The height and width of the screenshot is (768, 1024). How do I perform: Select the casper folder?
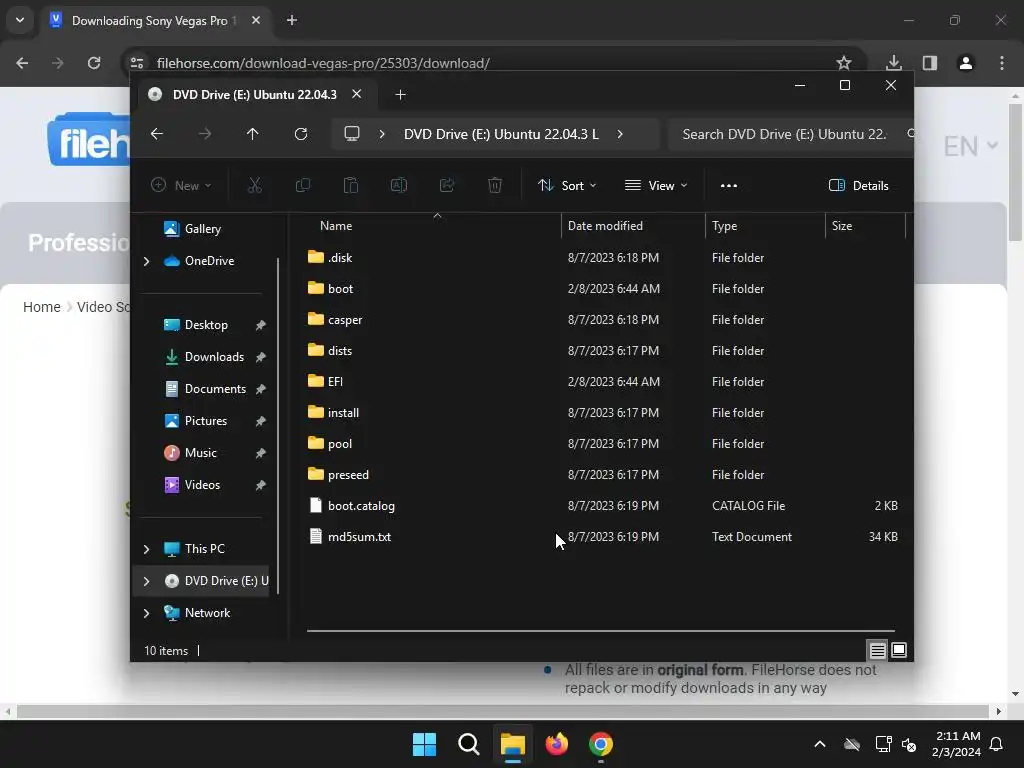coord(345,320)
